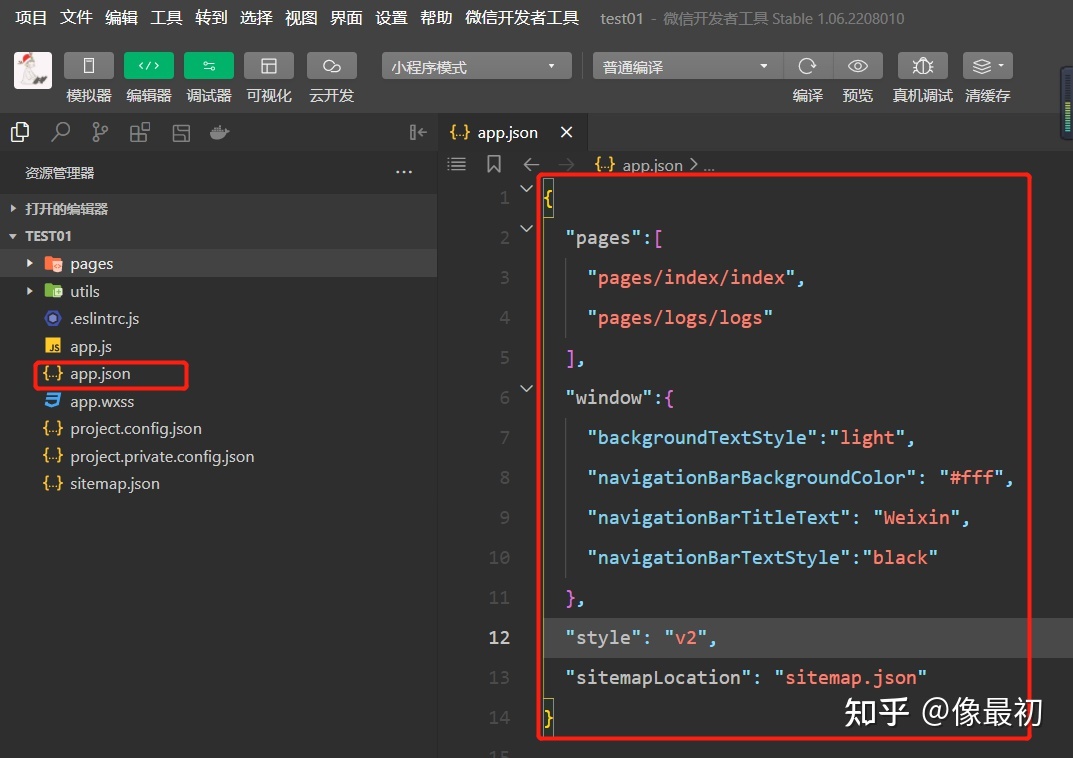Click the explorer more options ellipsis
Viewport: 1073px width, 758px height.
click(x=404, y=173)
